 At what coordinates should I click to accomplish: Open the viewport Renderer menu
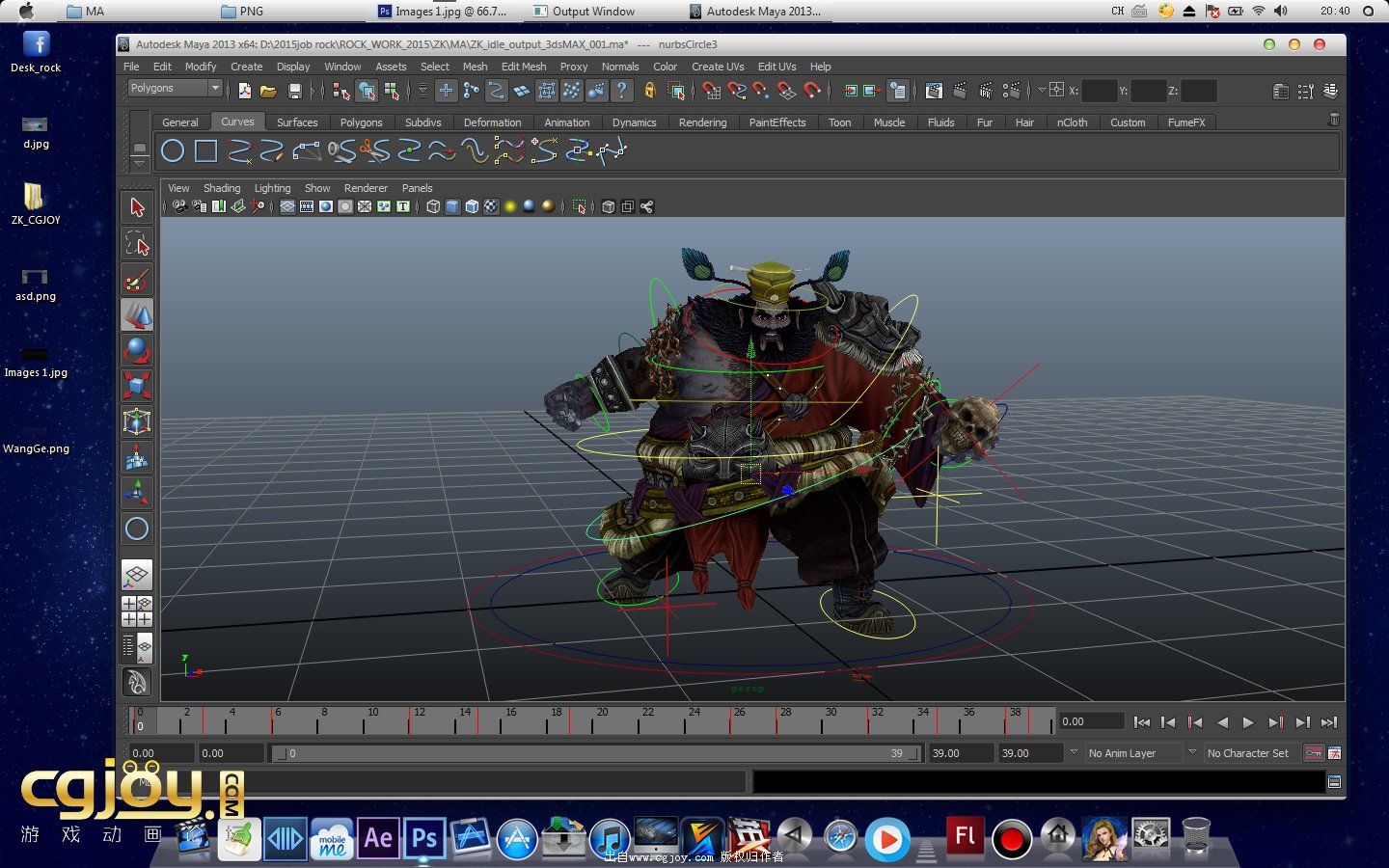pyautogui.click(x=366, y=188)
